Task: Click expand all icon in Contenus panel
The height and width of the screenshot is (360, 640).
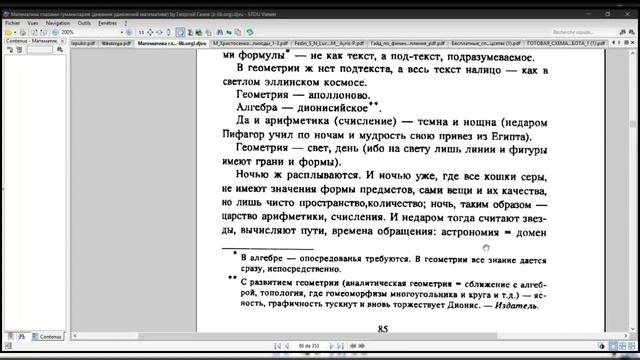Action: tap(10, 50)
